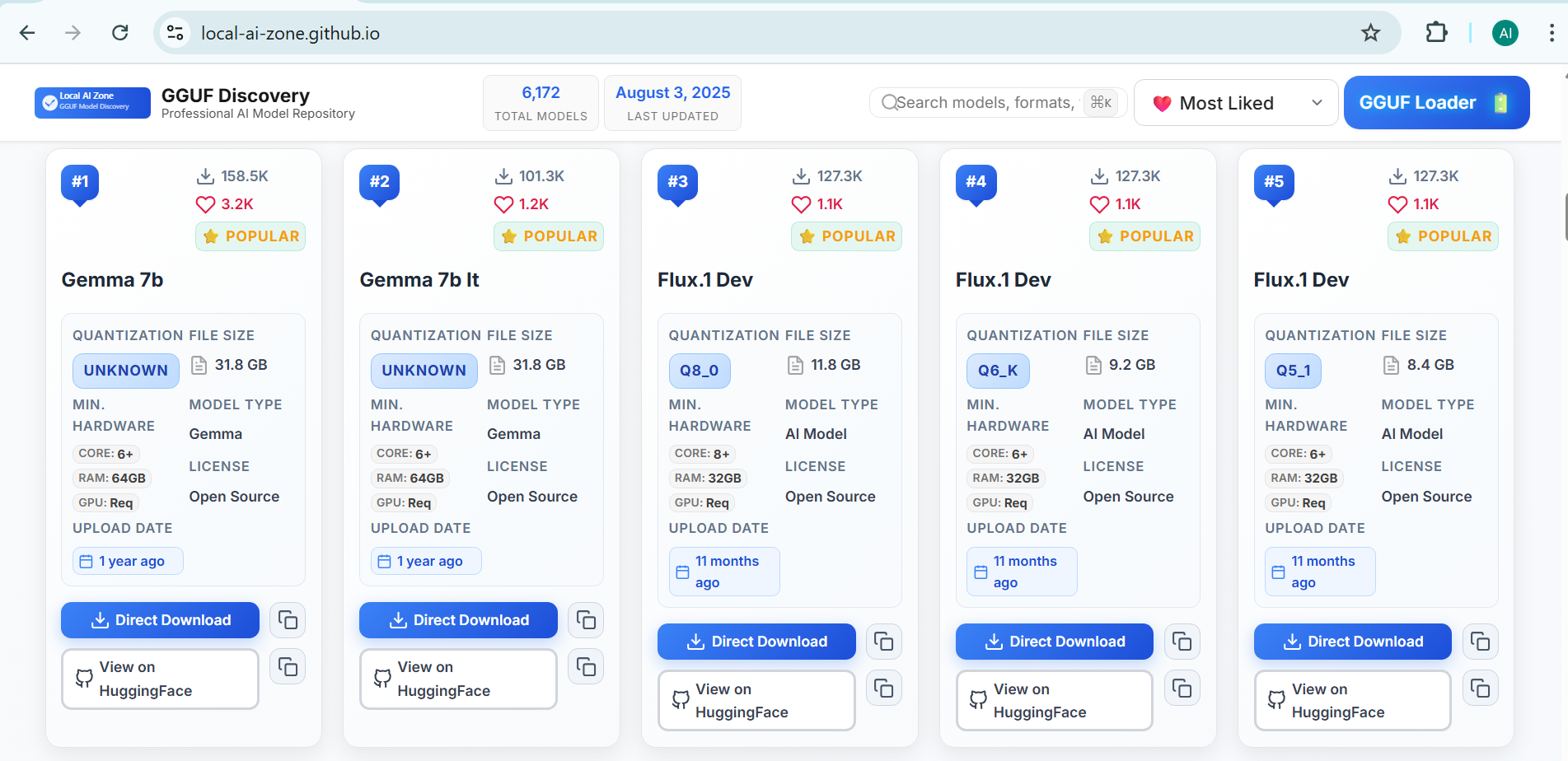View the #4 Flux.1 Dev on HuggingFace
The width and height of the screenshot is (1568, 761).
[1055, 700]
